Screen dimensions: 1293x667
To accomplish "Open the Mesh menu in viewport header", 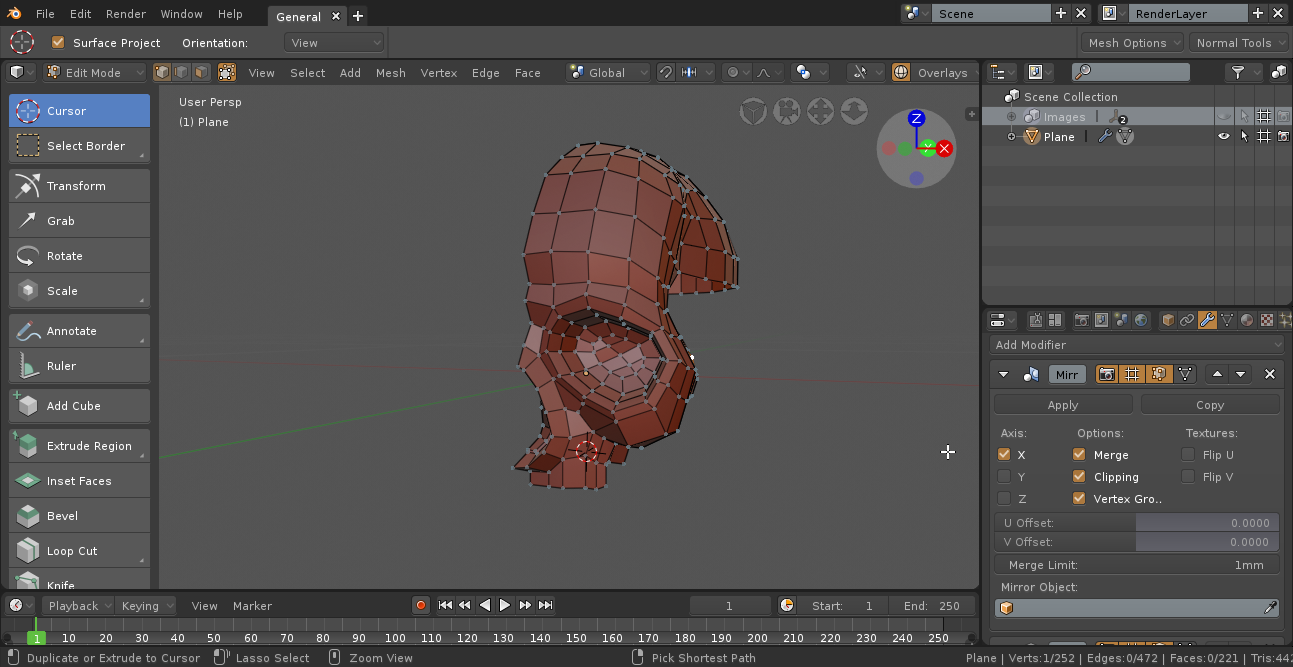I will [390, 73].
